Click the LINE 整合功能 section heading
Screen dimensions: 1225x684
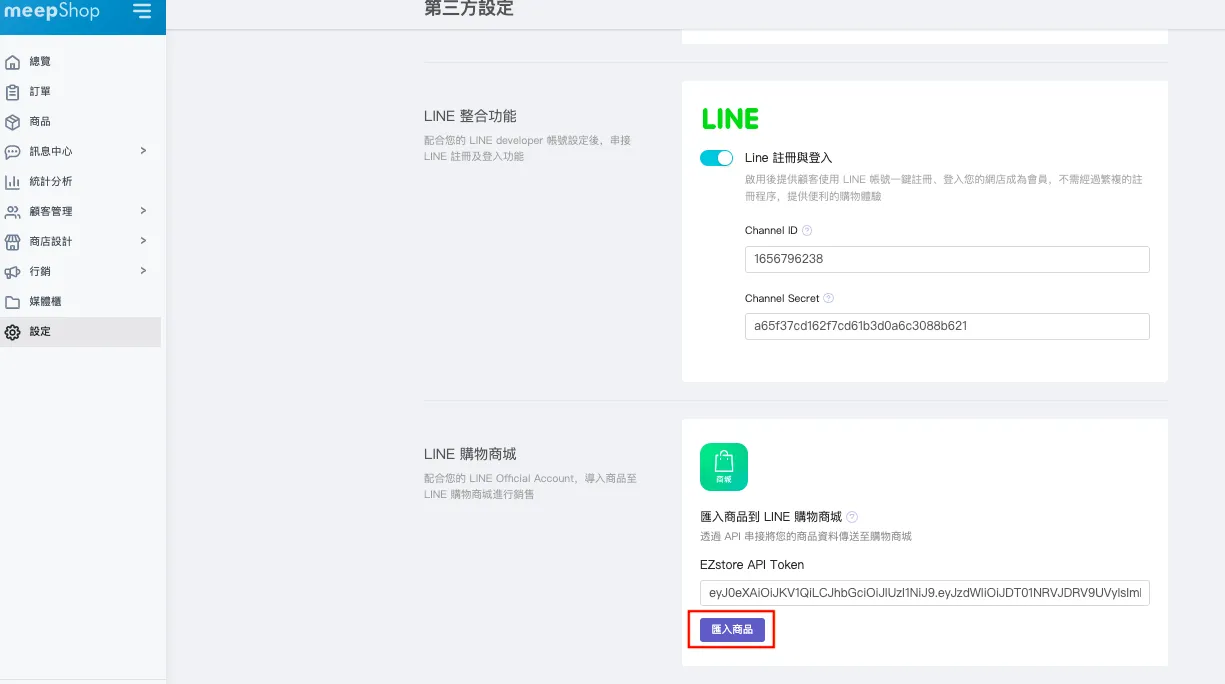click(x=470, y=116)
